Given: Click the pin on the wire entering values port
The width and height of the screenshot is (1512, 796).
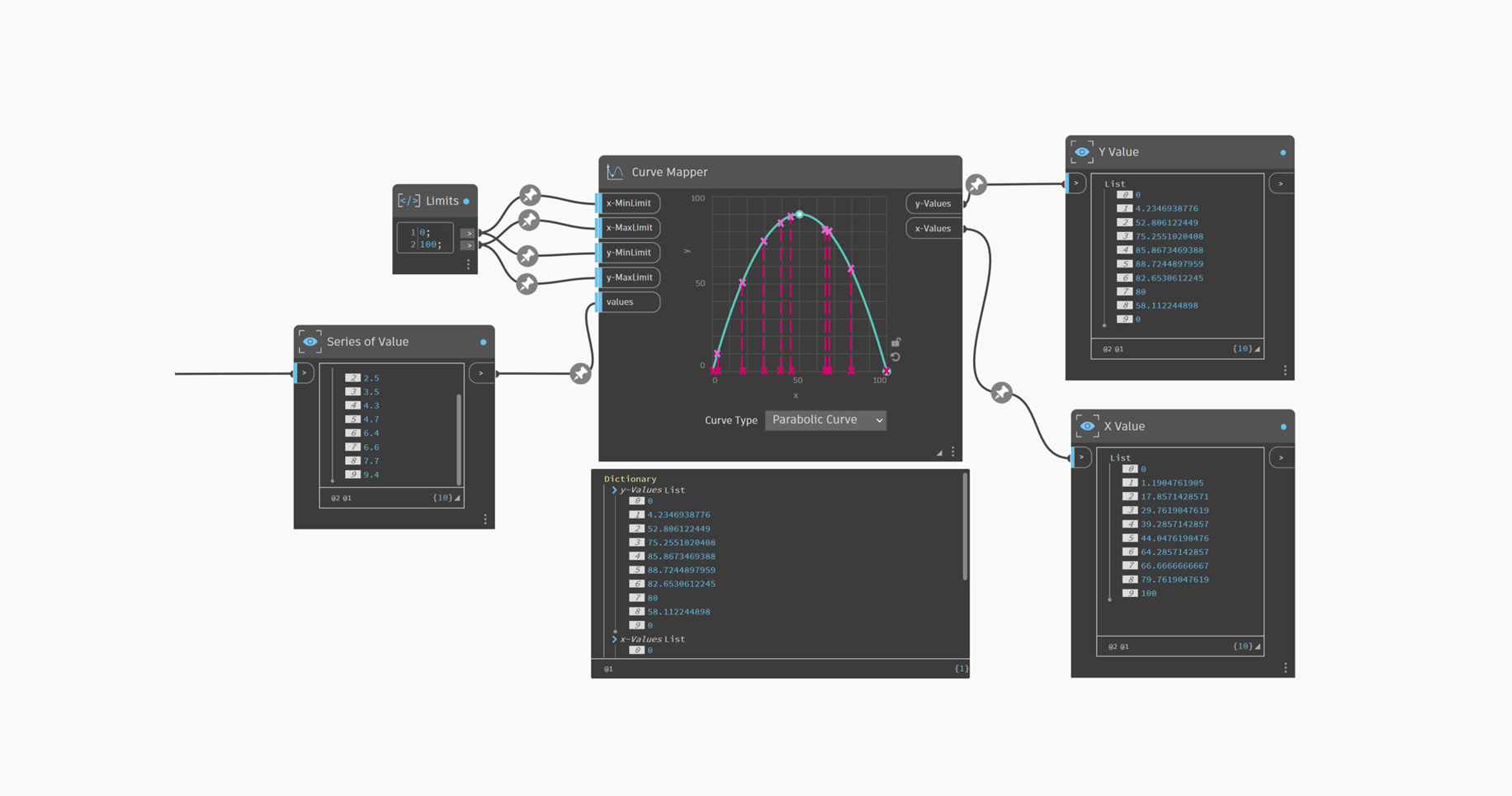Looking at the screenshot, I should click(580, 373).
